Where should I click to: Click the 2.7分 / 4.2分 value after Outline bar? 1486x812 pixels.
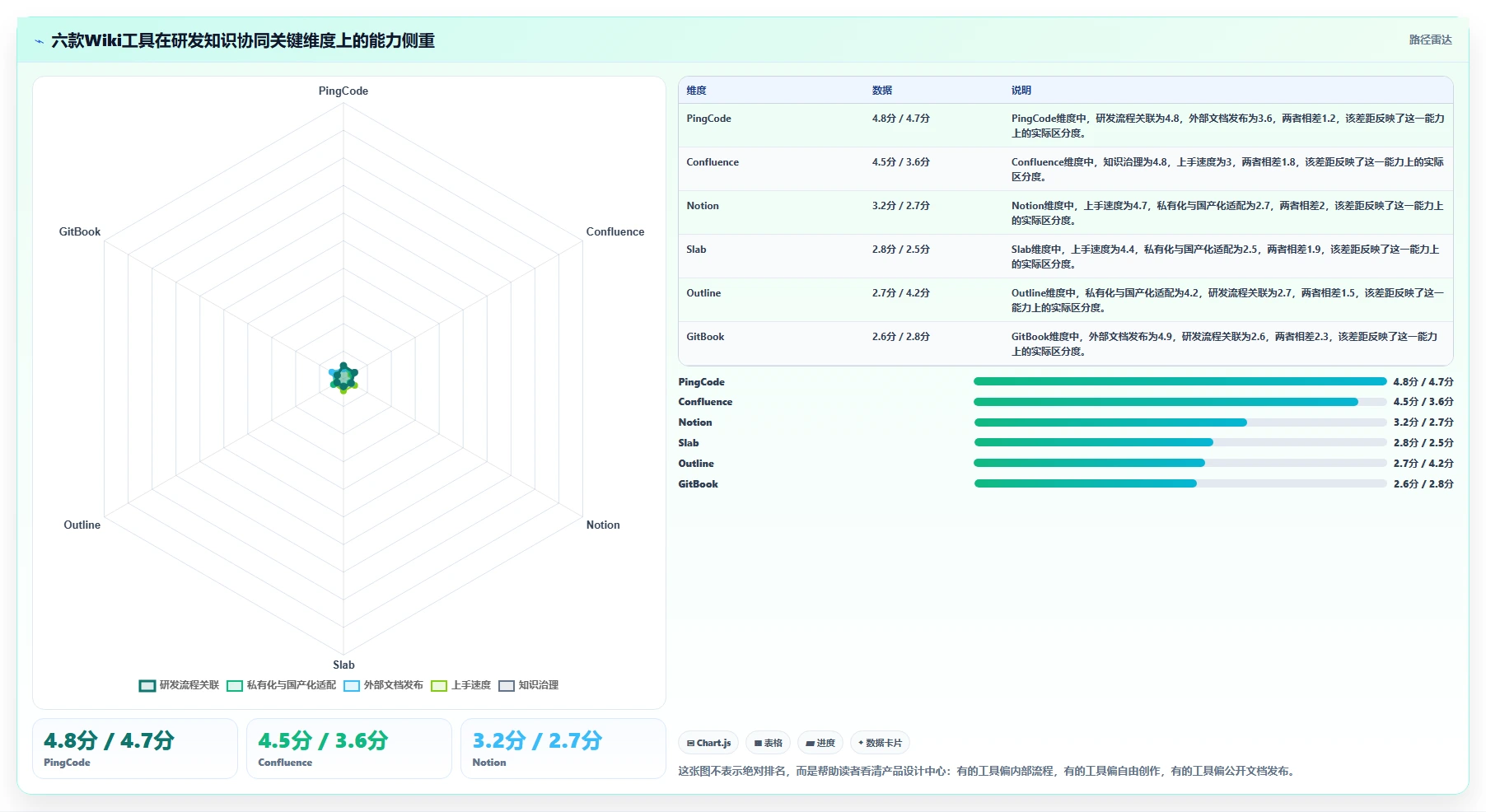tap(1423, 464)
